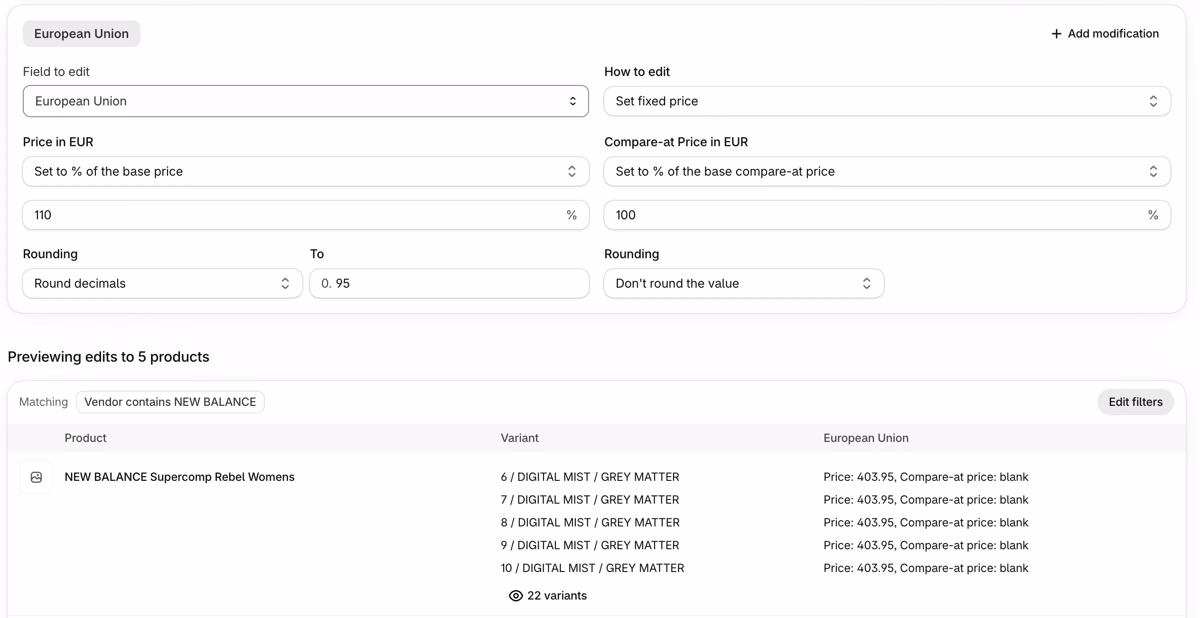Open the Round decimals rounding dropdown
Viewport: 1200px width, 618px height.
[x=163, y=283]
